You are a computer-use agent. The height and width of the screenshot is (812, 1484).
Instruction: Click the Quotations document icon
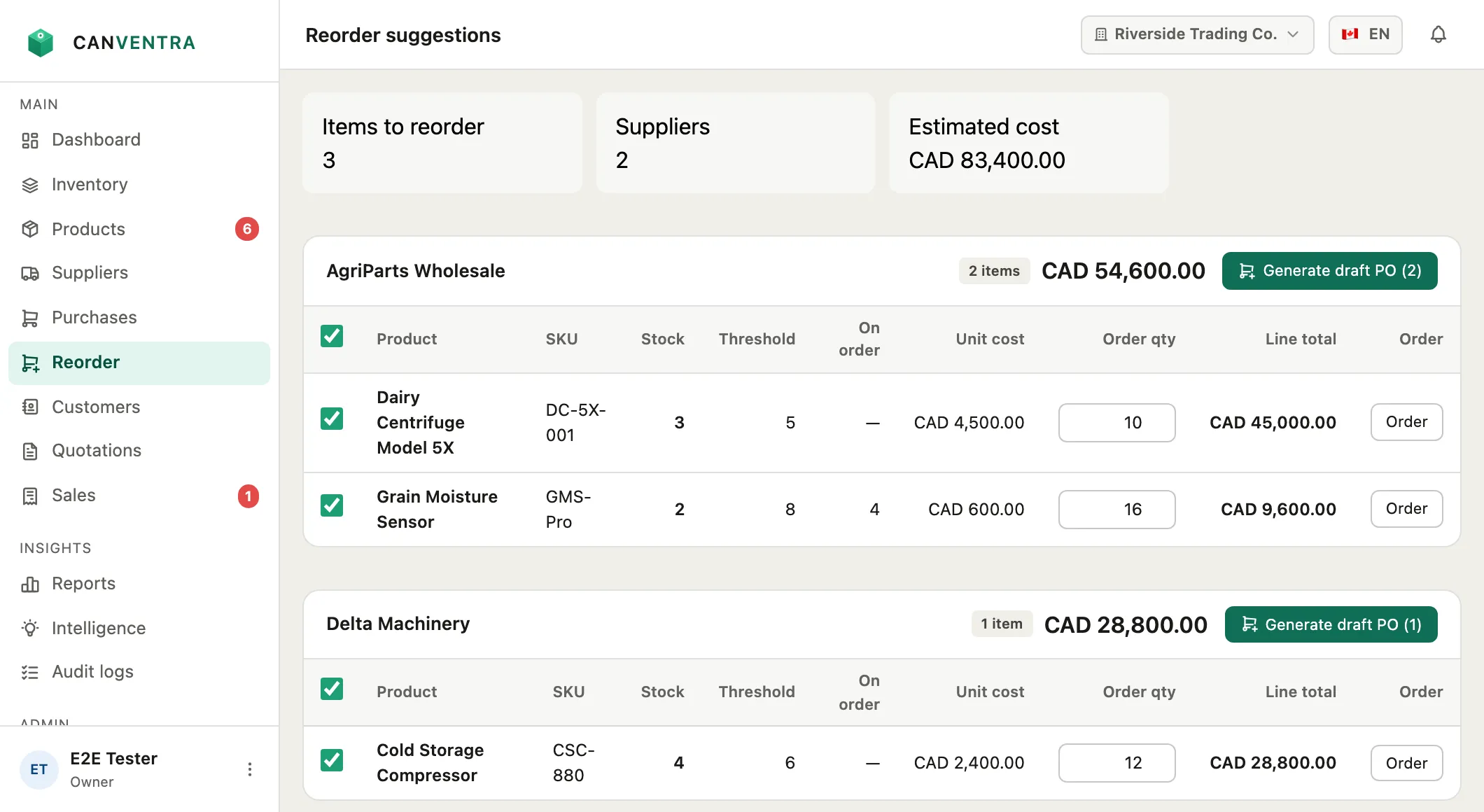pyautogui.click(x=29, y=451)
